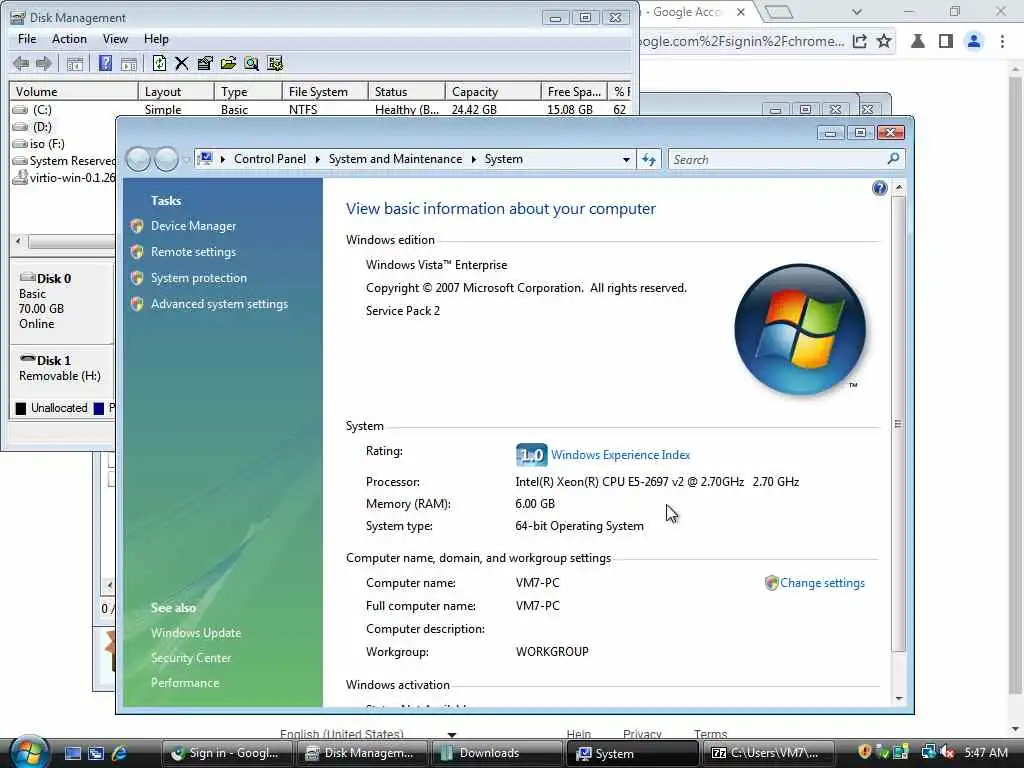The width and height of the screenshot is (1024, 768).
Task: Click the Chrome share icon in address bar
Action: coord(859,41)
